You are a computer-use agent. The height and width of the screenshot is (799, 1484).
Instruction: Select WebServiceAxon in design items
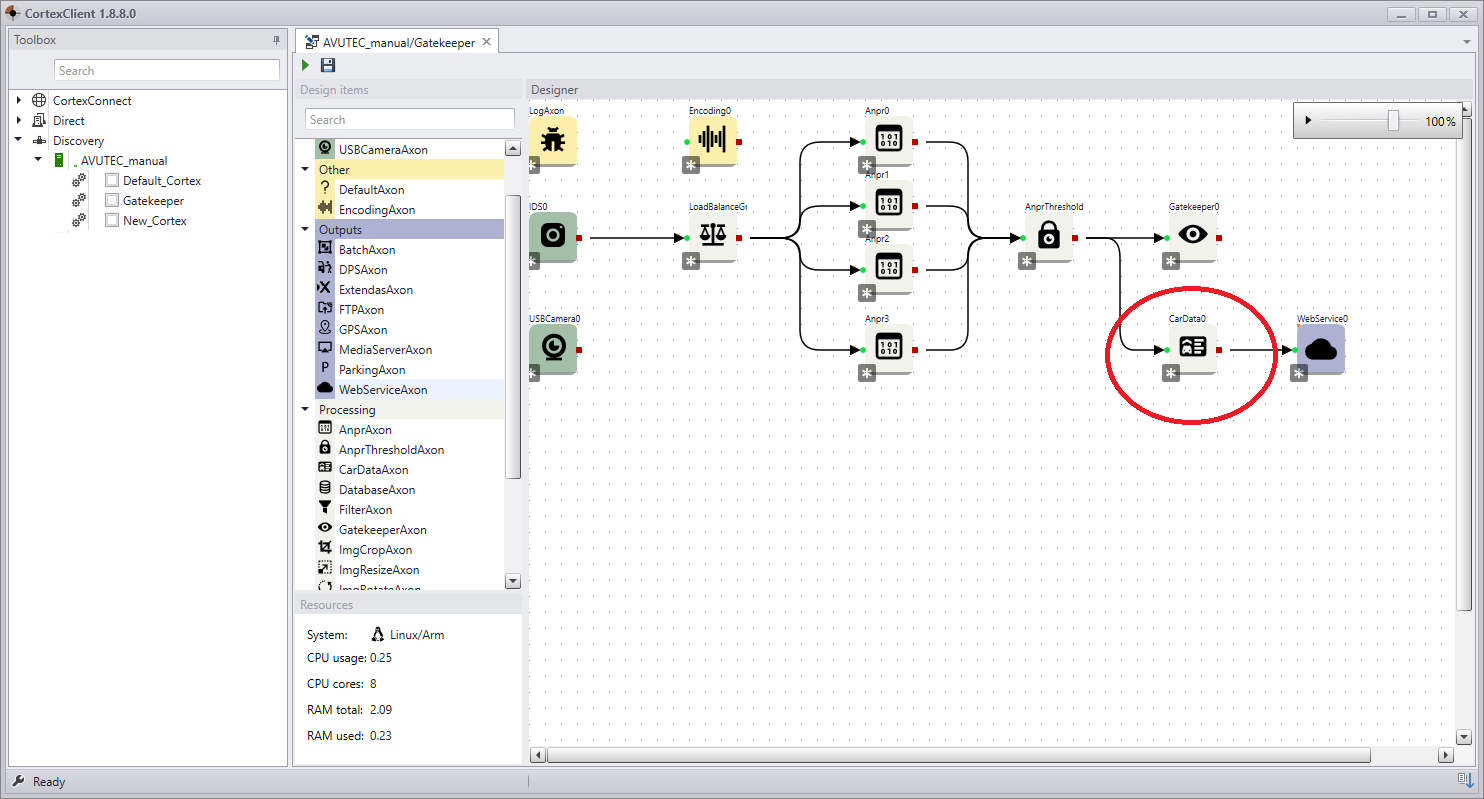[x=383, y=390]
